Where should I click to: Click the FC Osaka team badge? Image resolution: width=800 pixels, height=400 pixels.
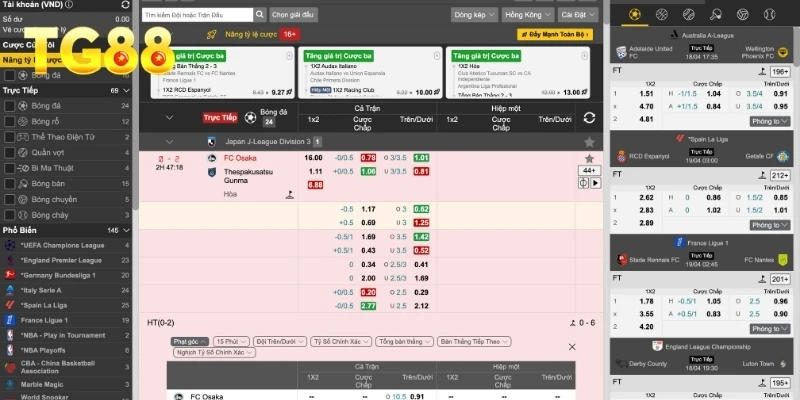click(212, 158)
